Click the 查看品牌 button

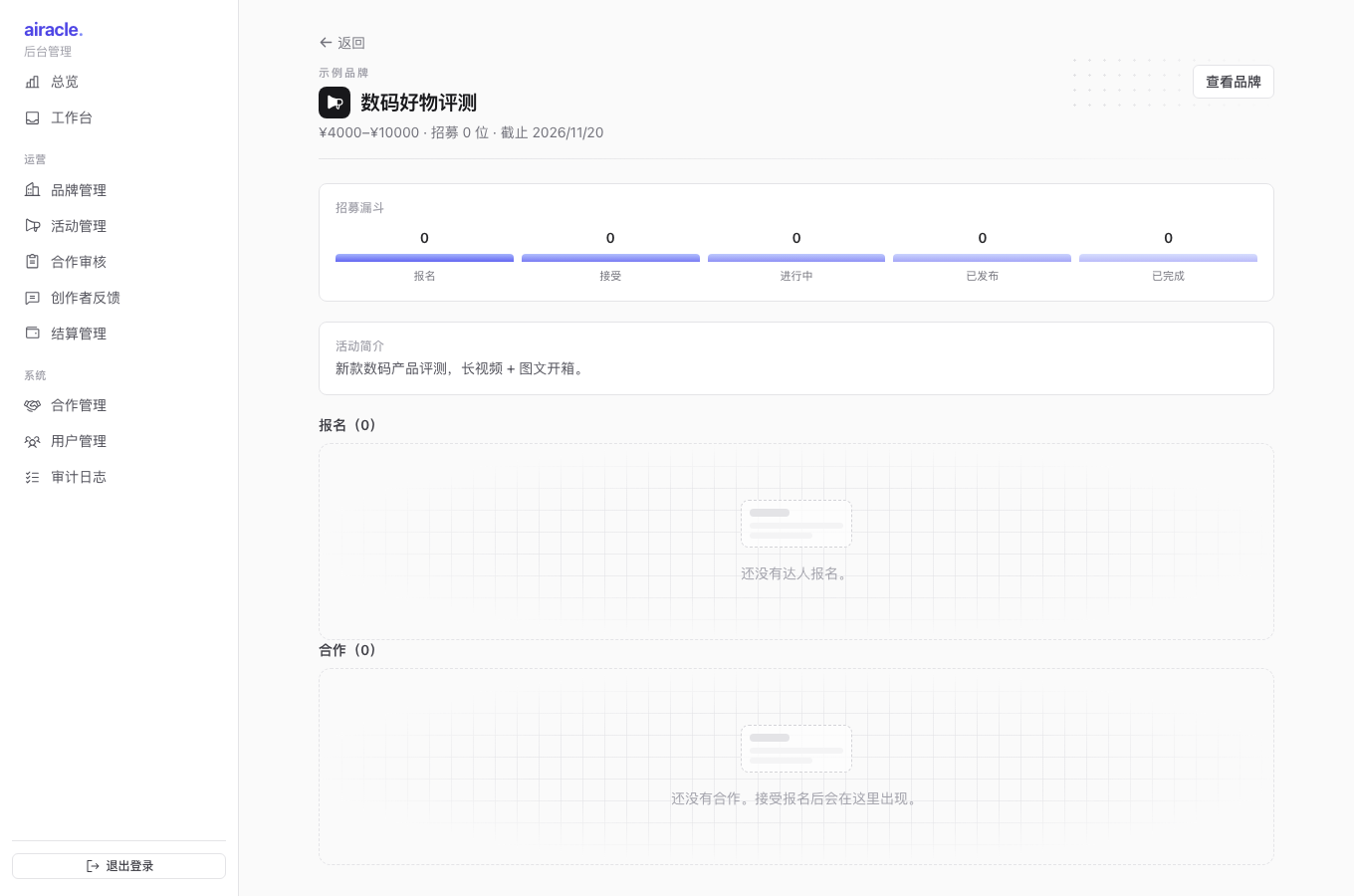pos(1234,82)
